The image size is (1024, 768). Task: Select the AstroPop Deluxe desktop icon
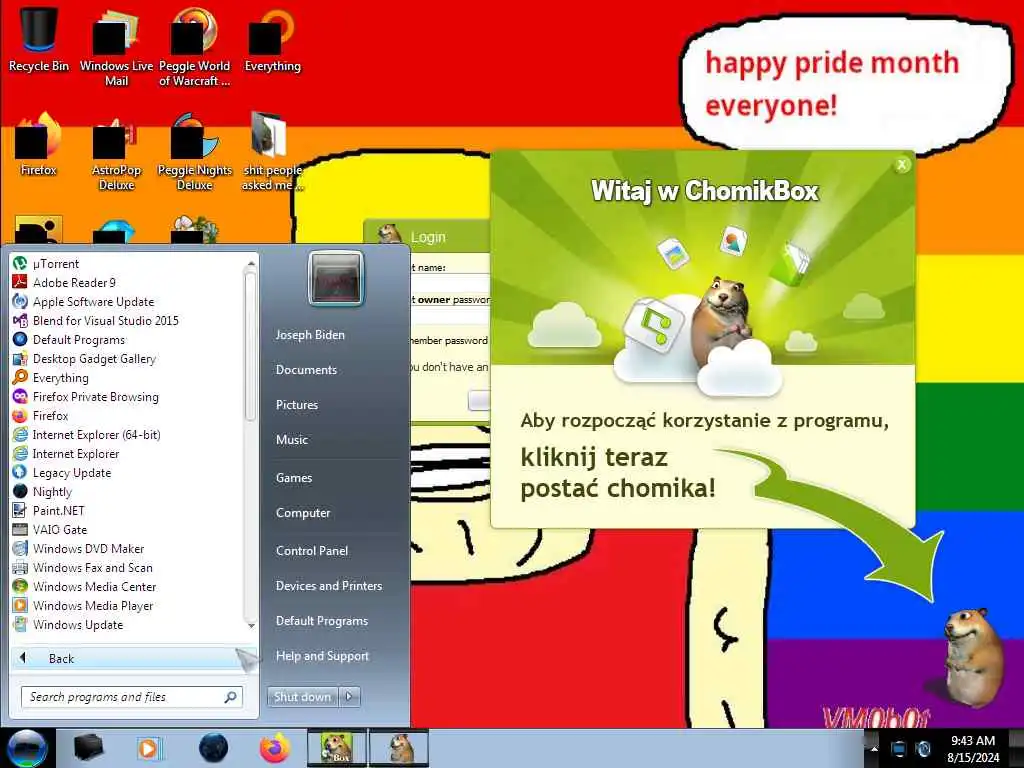[116, 152]
